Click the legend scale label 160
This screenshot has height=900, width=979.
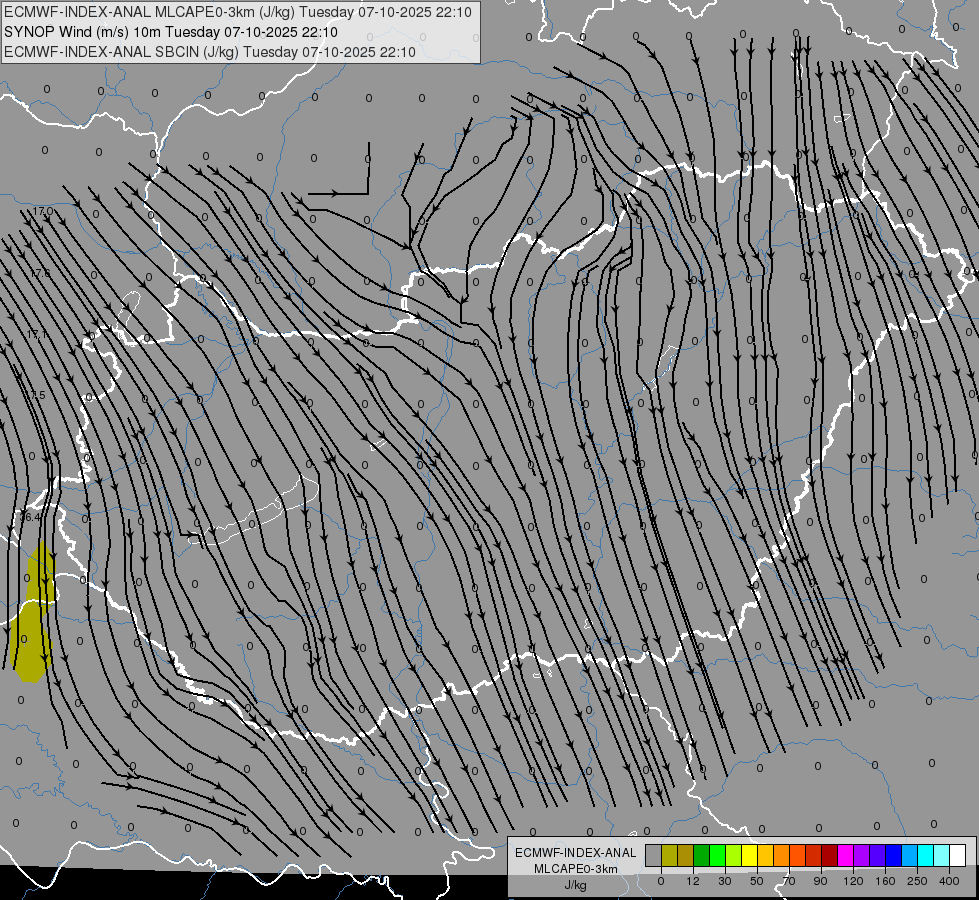click(885, 881)
